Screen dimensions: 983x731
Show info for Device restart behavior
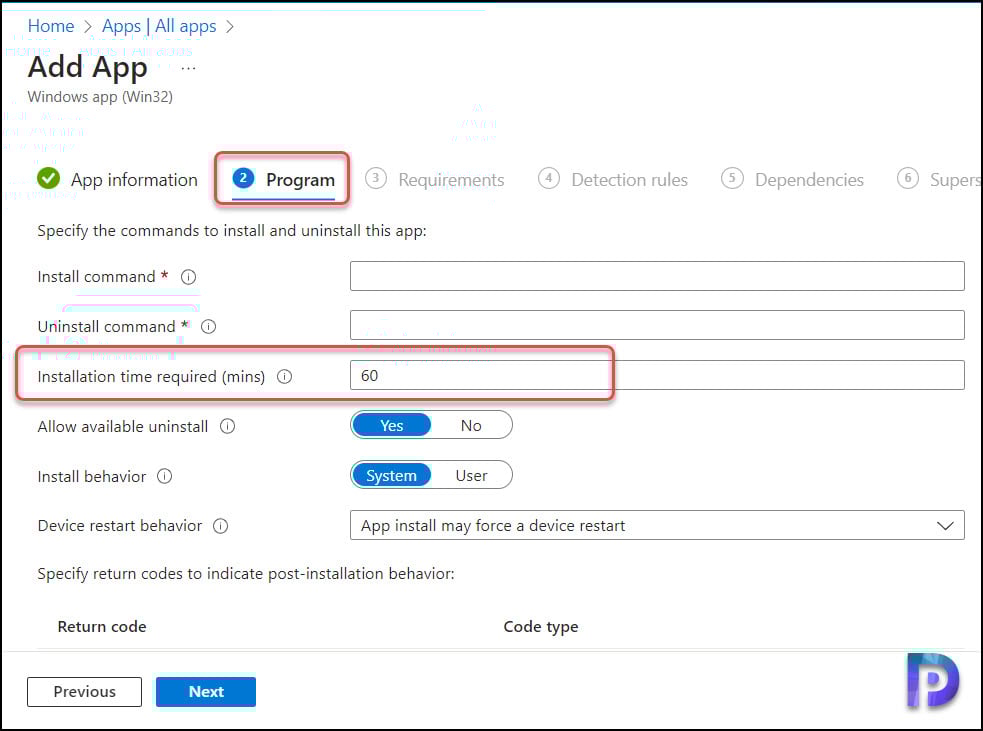pyautogui.click(x=221, y=526)
